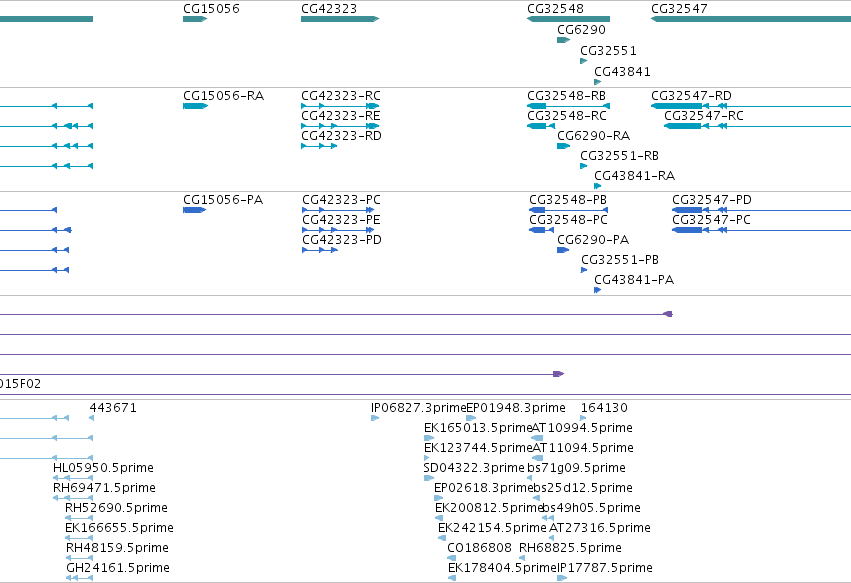Click transcript CG32548-RC

[541, 126]
